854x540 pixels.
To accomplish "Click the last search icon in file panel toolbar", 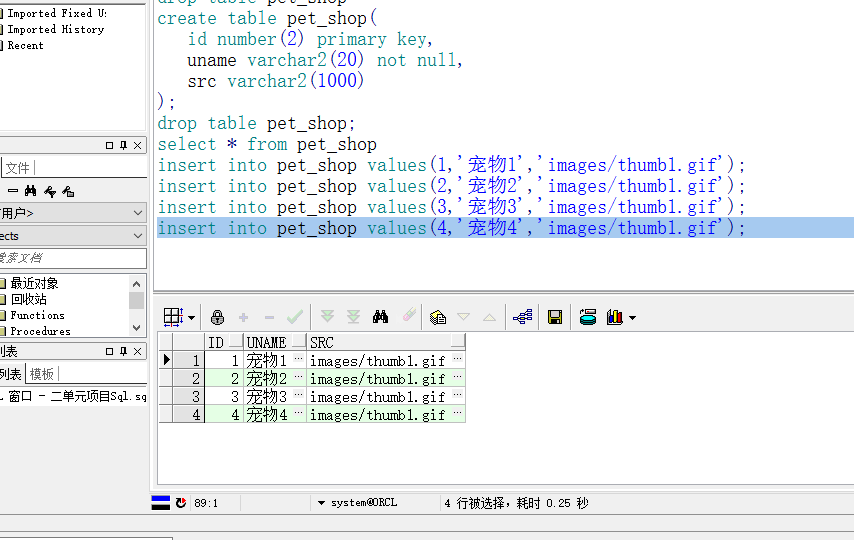I will point(68,191).
